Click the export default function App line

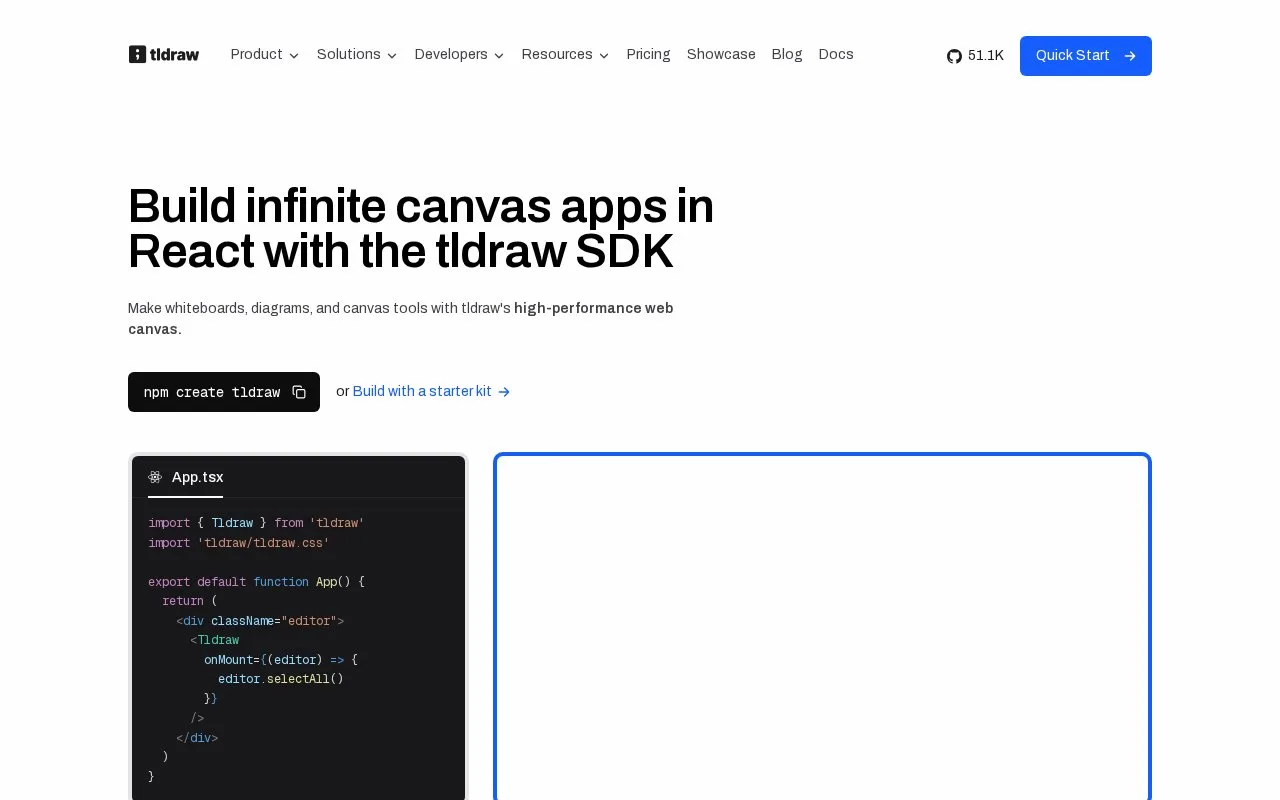tap(257, 582)
